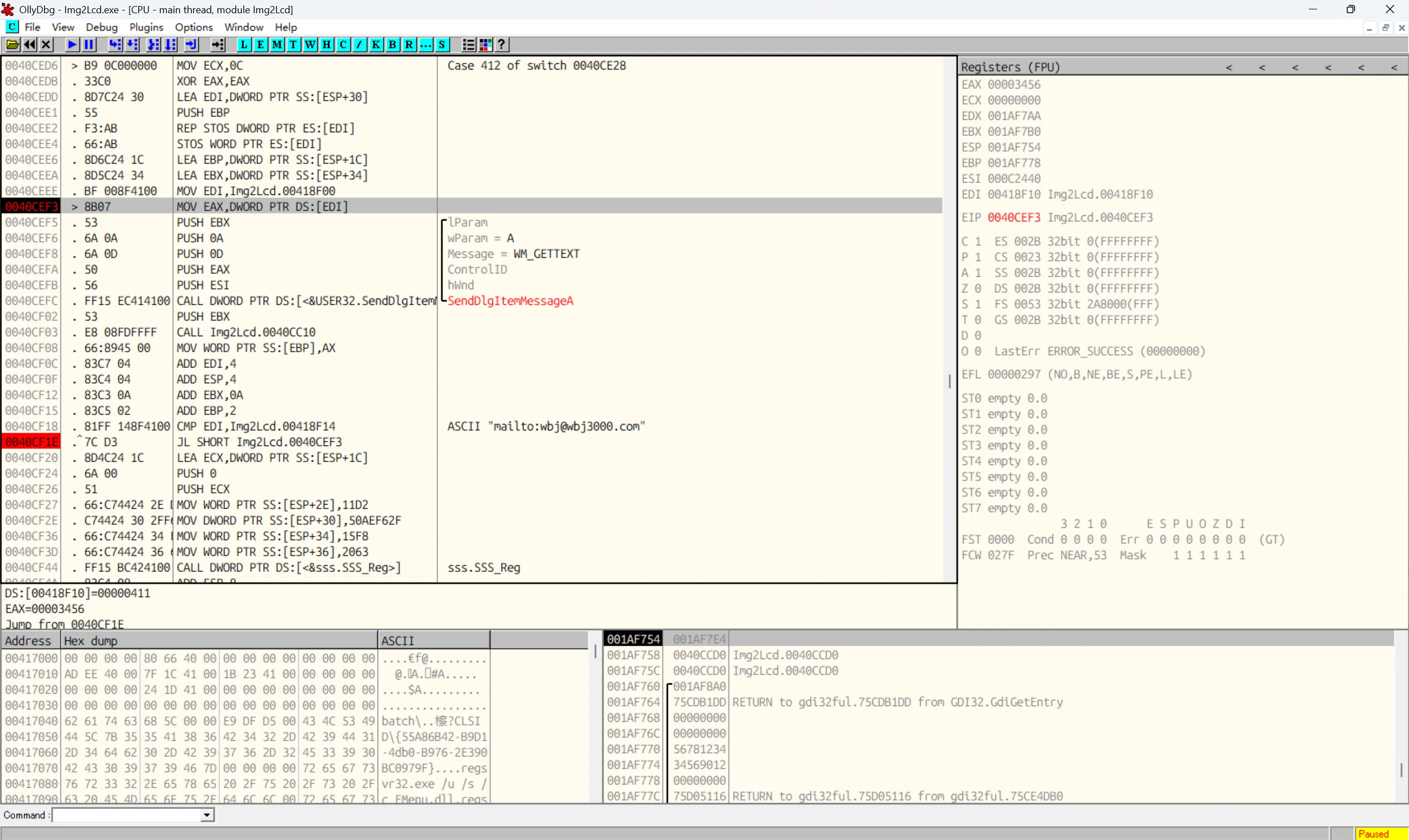Show Breakpoints window via B button
This screenshot has height=840, width=1409.
[x=392, y=45]
